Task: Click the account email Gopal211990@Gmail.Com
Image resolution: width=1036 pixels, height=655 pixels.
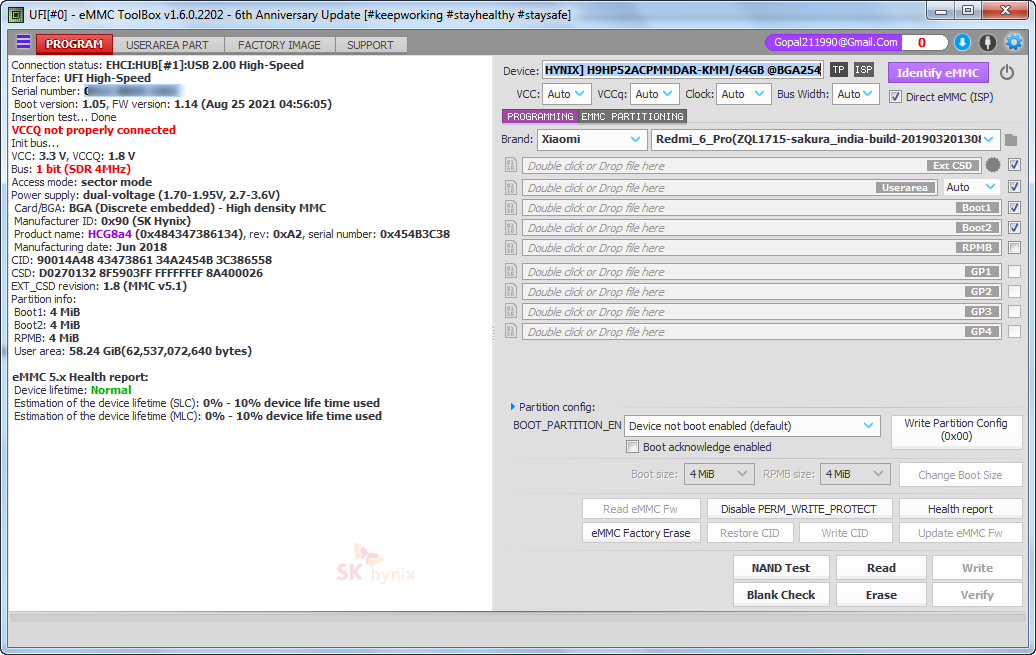Action: coord(835,42)
